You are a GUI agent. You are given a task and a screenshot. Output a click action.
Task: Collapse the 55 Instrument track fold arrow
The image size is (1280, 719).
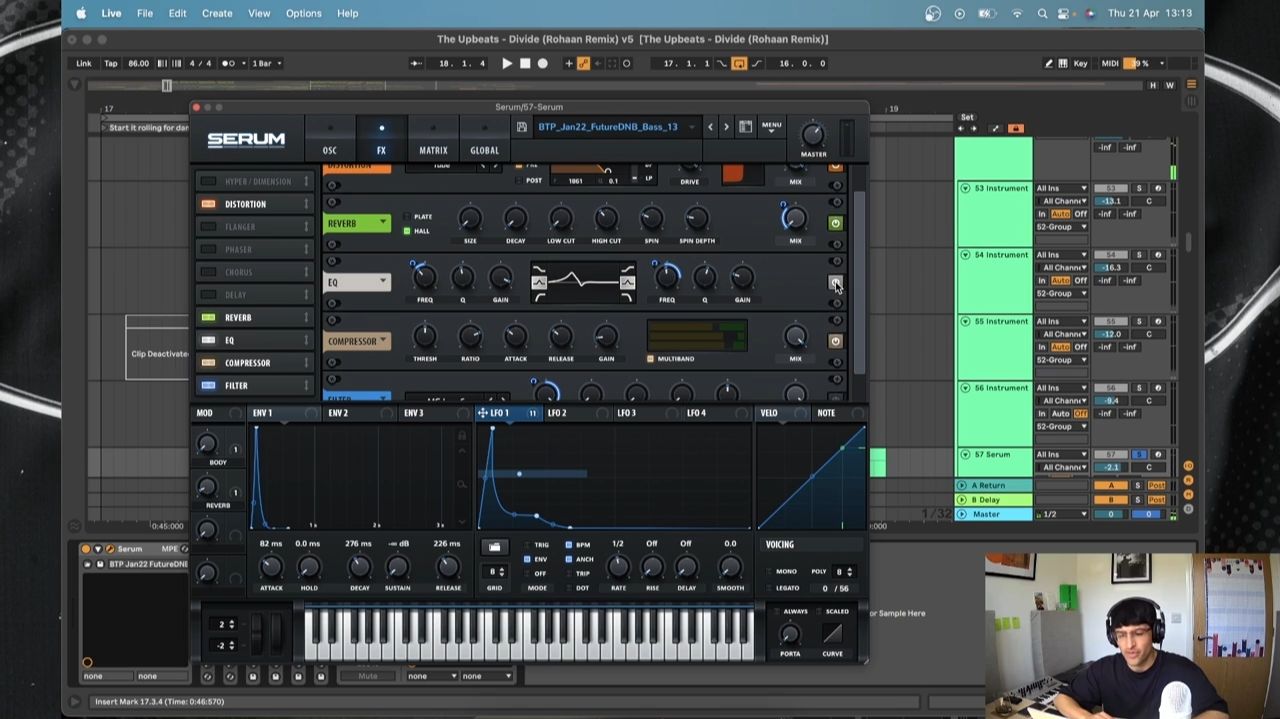click(x=965, y=321)
